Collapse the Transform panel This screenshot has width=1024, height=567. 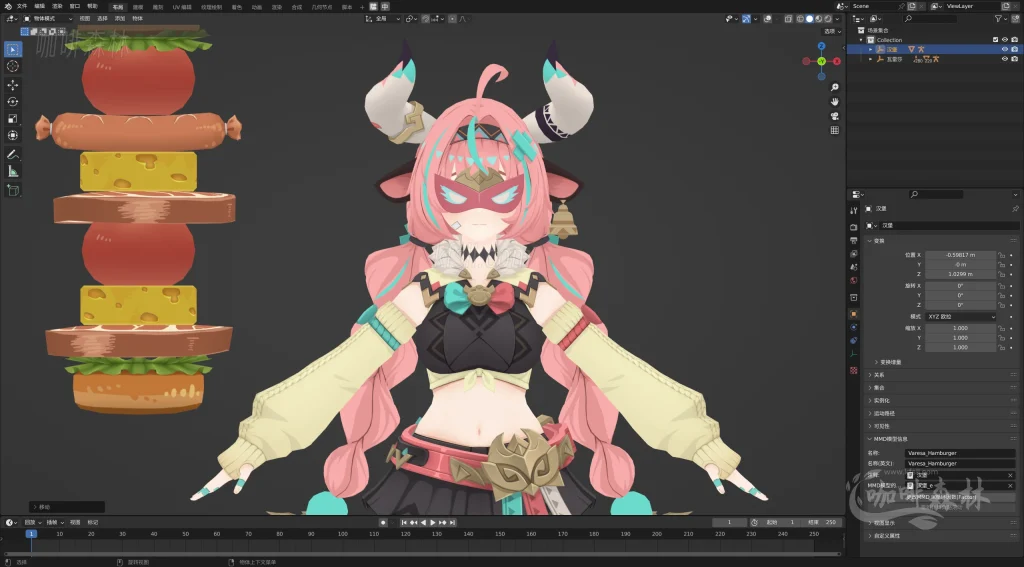click(x=870, y=241)
